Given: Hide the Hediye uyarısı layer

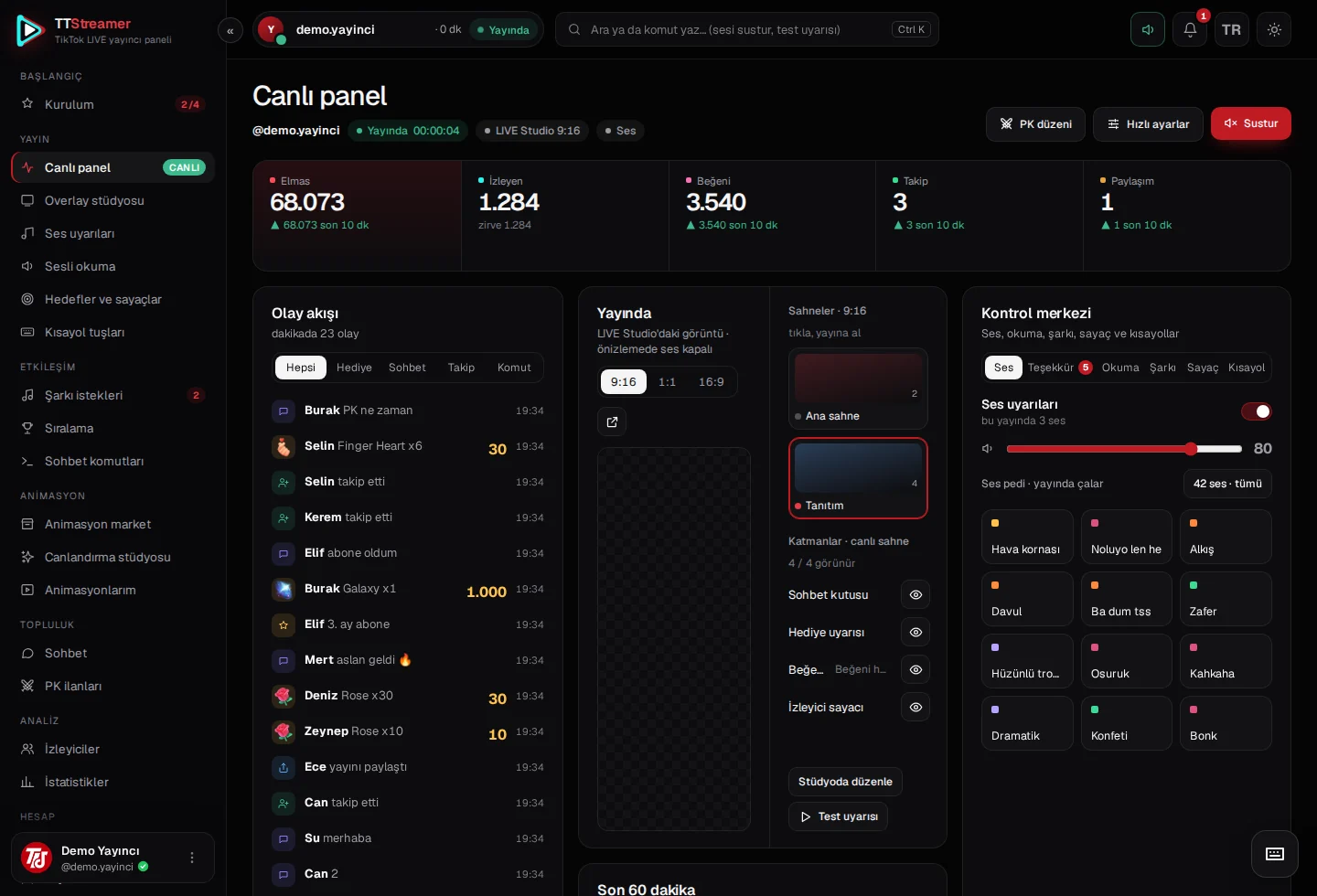Looking at the screenshot, I should tap(915, 632).
